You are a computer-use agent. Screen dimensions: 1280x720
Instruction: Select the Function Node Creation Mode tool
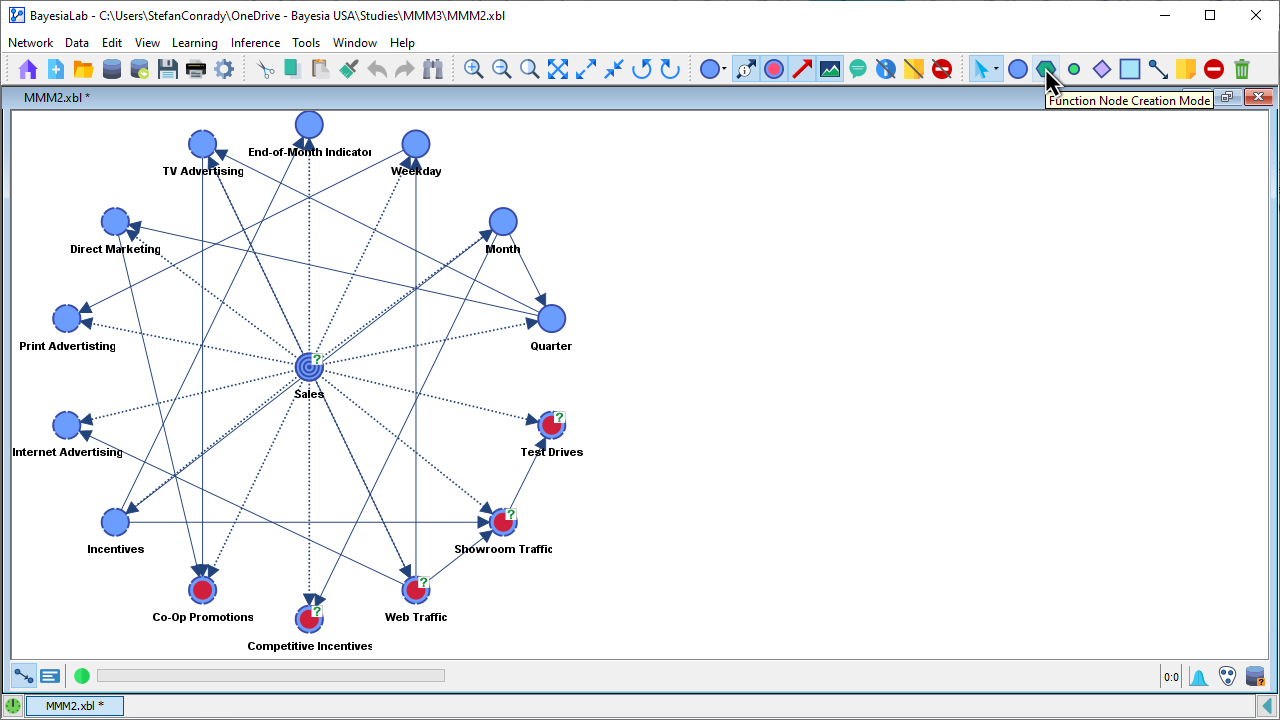pos(1045,69)
